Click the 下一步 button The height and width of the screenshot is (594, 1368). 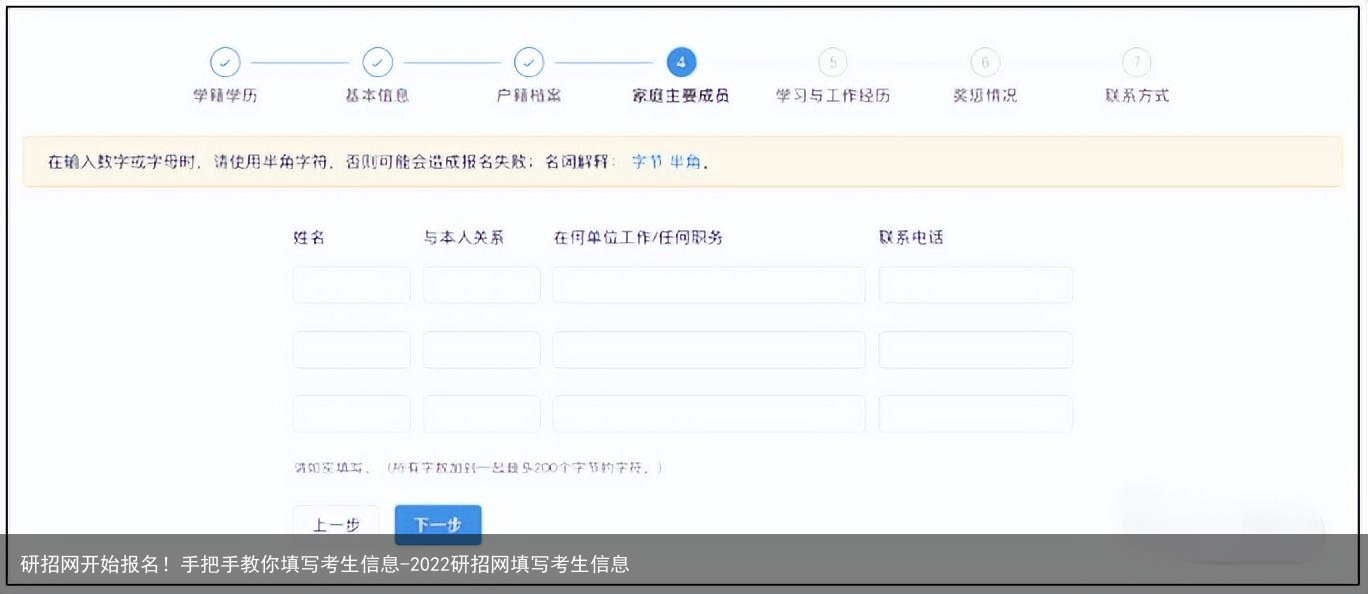point(438,524)
